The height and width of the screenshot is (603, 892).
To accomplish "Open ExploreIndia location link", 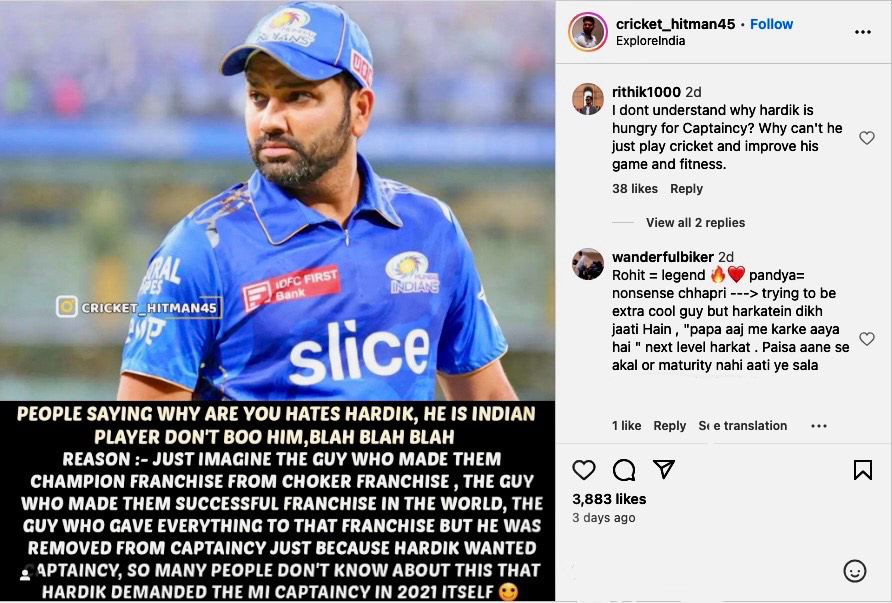I will (651, 41).
